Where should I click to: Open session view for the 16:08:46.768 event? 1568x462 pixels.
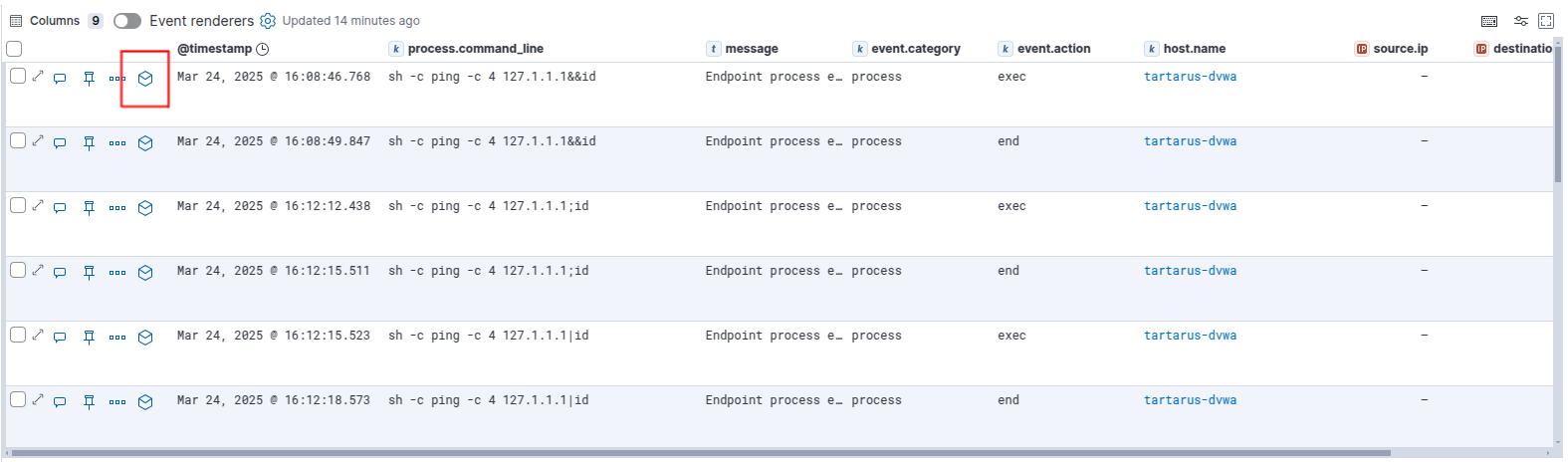click(x=145, y=78)
